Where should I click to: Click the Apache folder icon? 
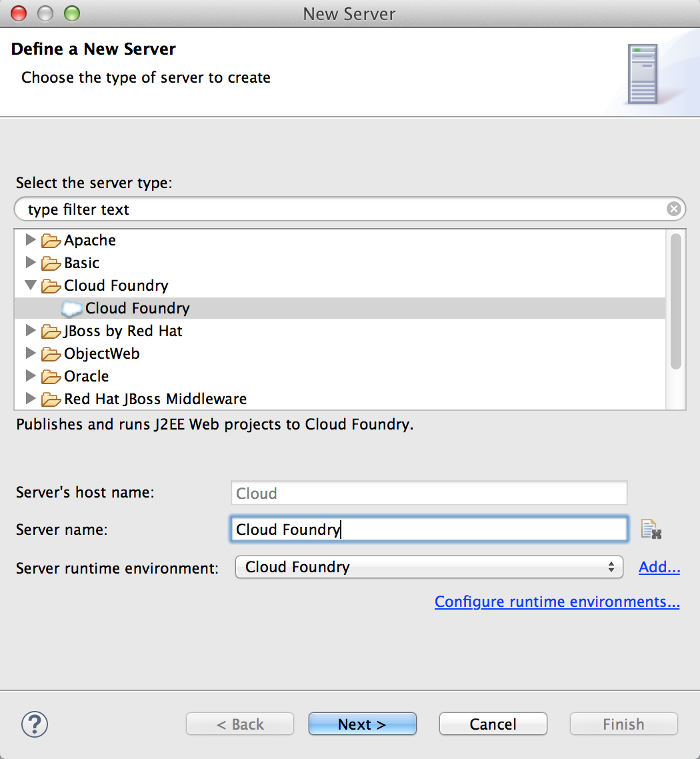(x=51, y=240)
